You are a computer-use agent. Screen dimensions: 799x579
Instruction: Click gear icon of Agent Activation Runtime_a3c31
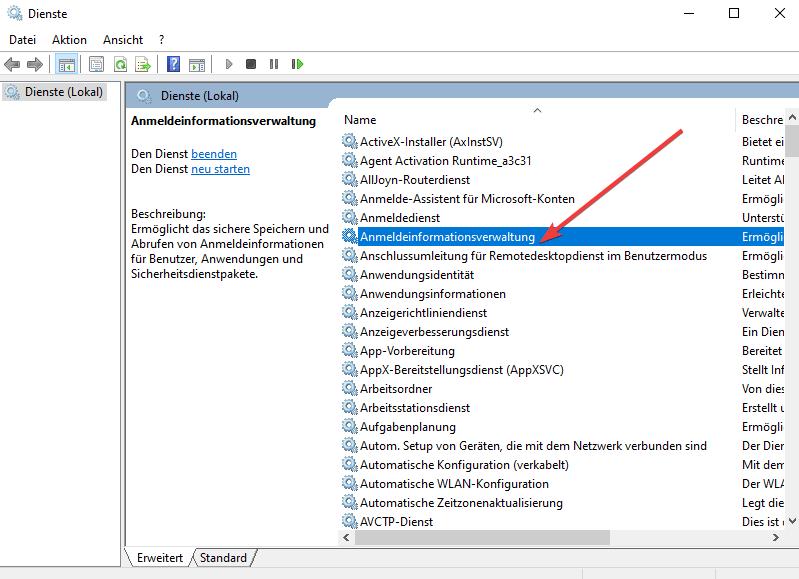(x=350, y=161)
